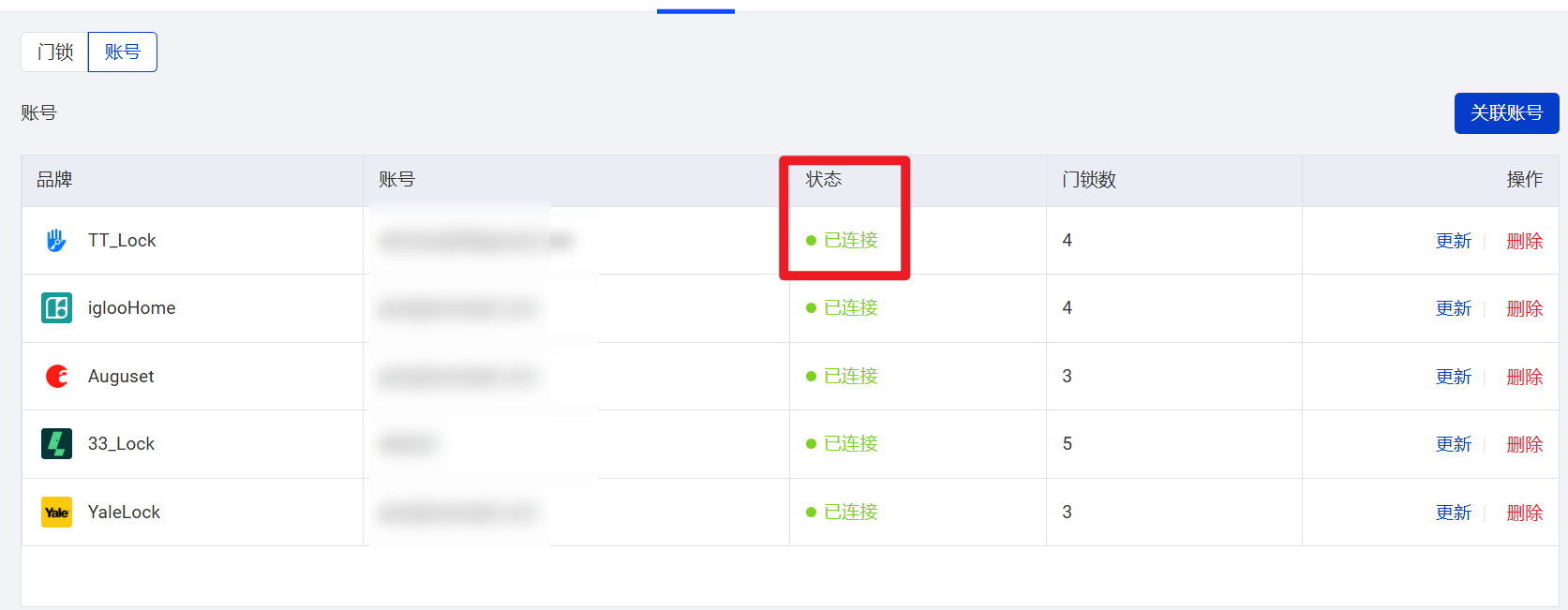Click the 33_Lock green brand icon
The width and height of the screenshot is (1568, 610).
pyautogui.click(x=56, y=444)
